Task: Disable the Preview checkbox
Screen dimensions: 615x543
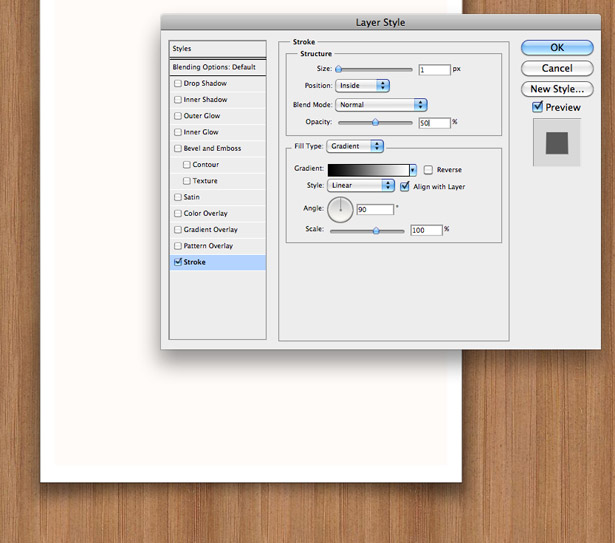Action: [537, 107]
